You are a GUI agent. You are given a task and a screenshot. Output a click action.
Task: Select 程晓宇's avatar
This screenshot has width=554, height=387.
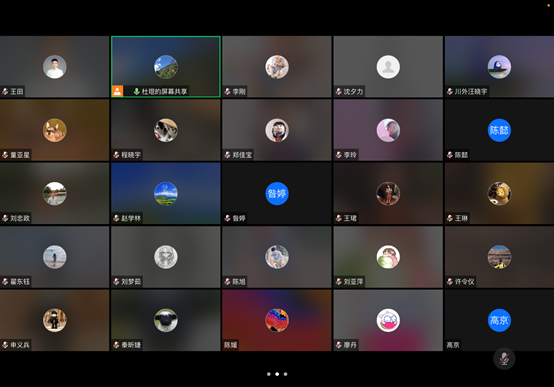click(x=166, y=130)
